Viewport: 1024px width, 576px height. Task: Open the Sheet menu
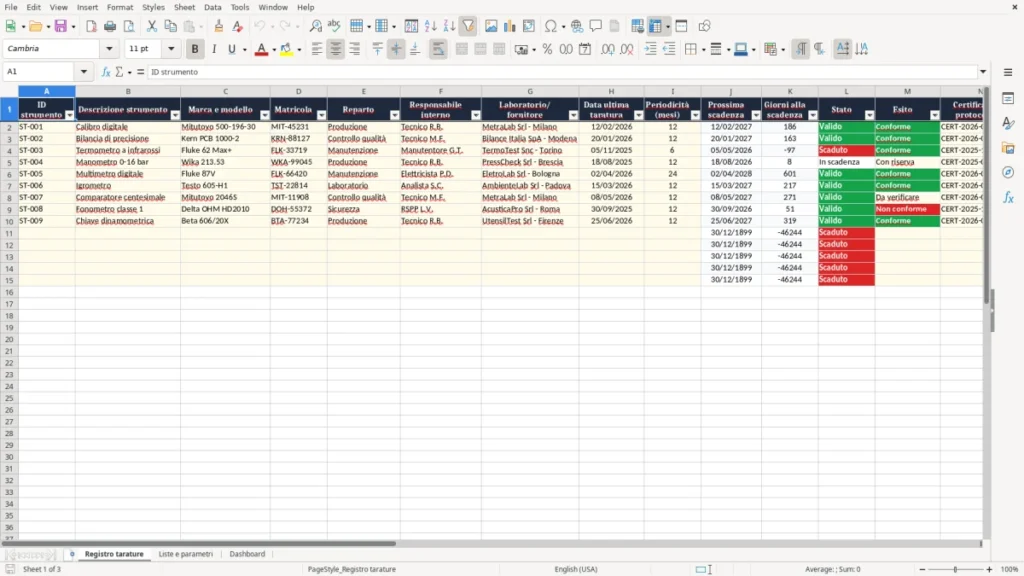(184, 7)
